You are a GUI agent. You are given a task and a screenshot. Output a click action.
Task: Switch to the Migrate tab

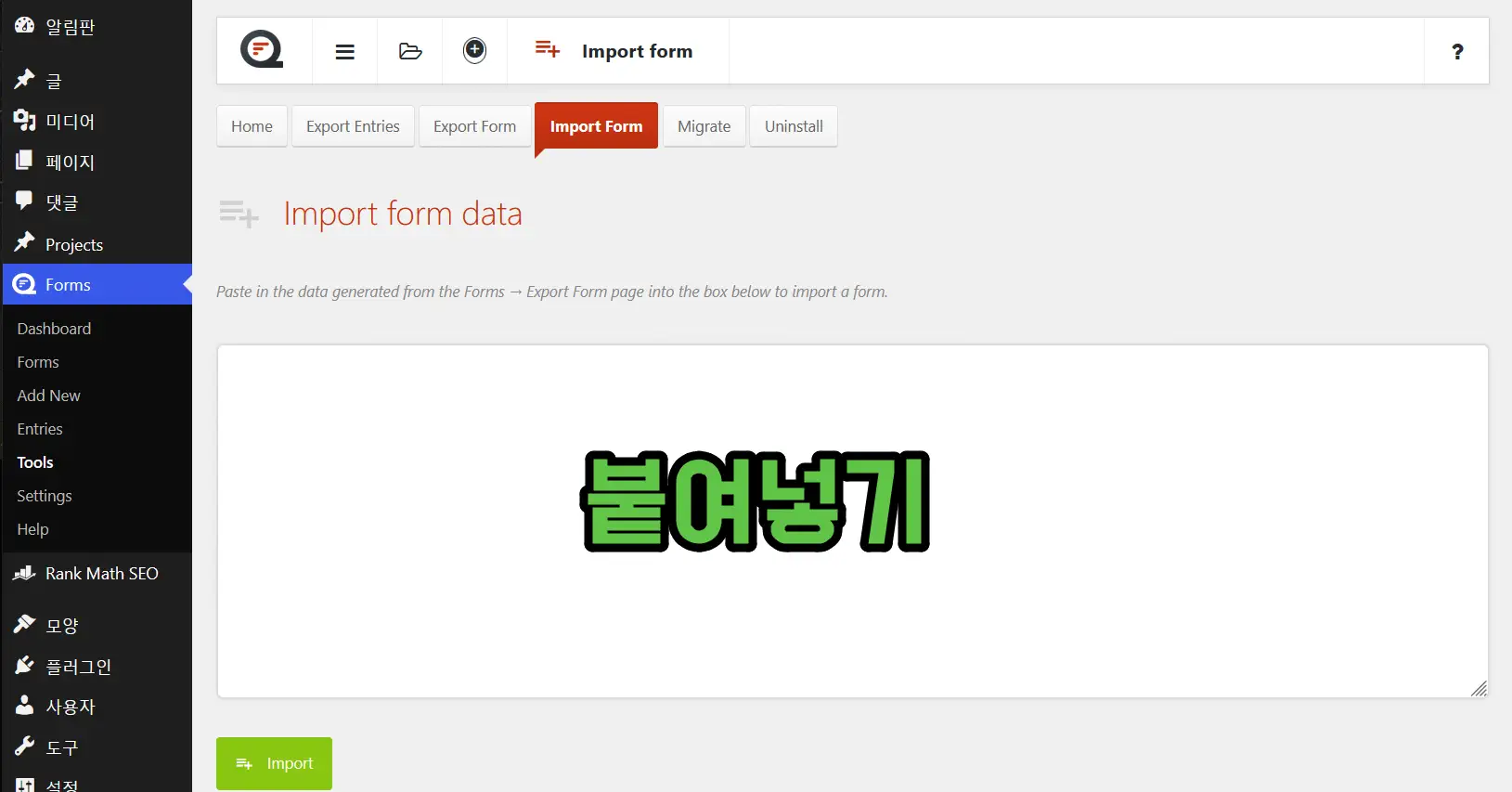tap(704, 126)
